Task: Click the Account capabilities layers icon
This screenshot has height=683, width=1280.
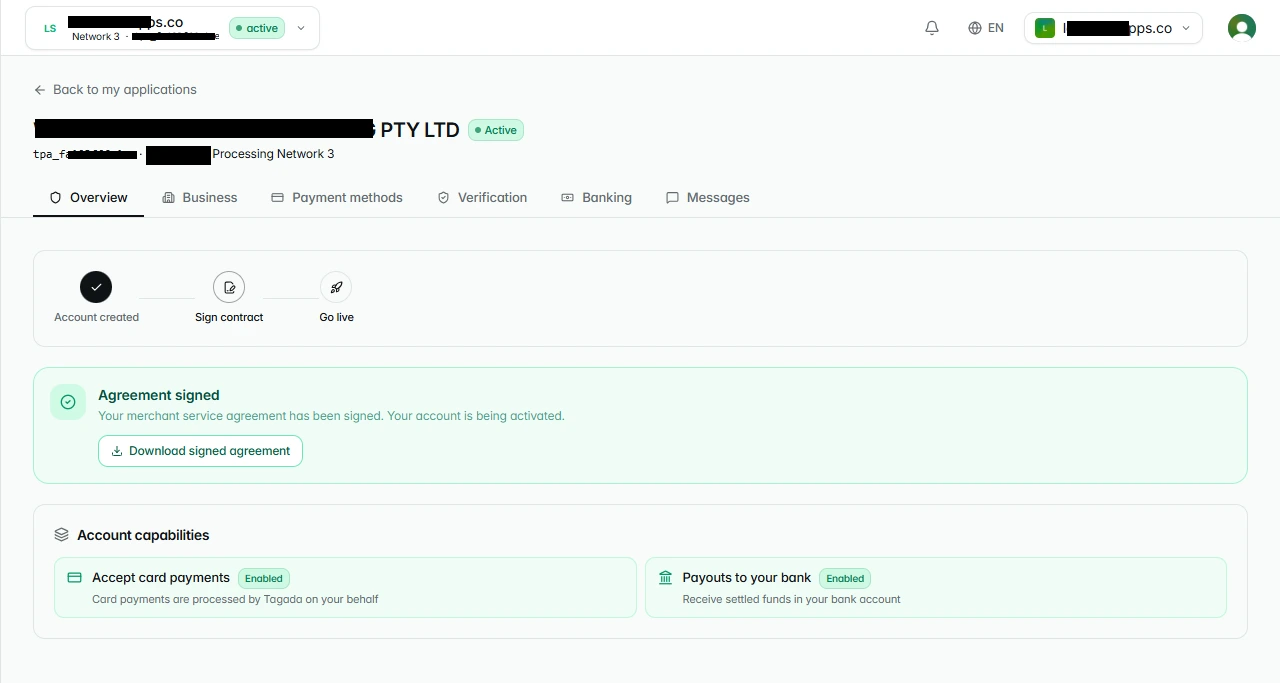Action: [62, 535]
